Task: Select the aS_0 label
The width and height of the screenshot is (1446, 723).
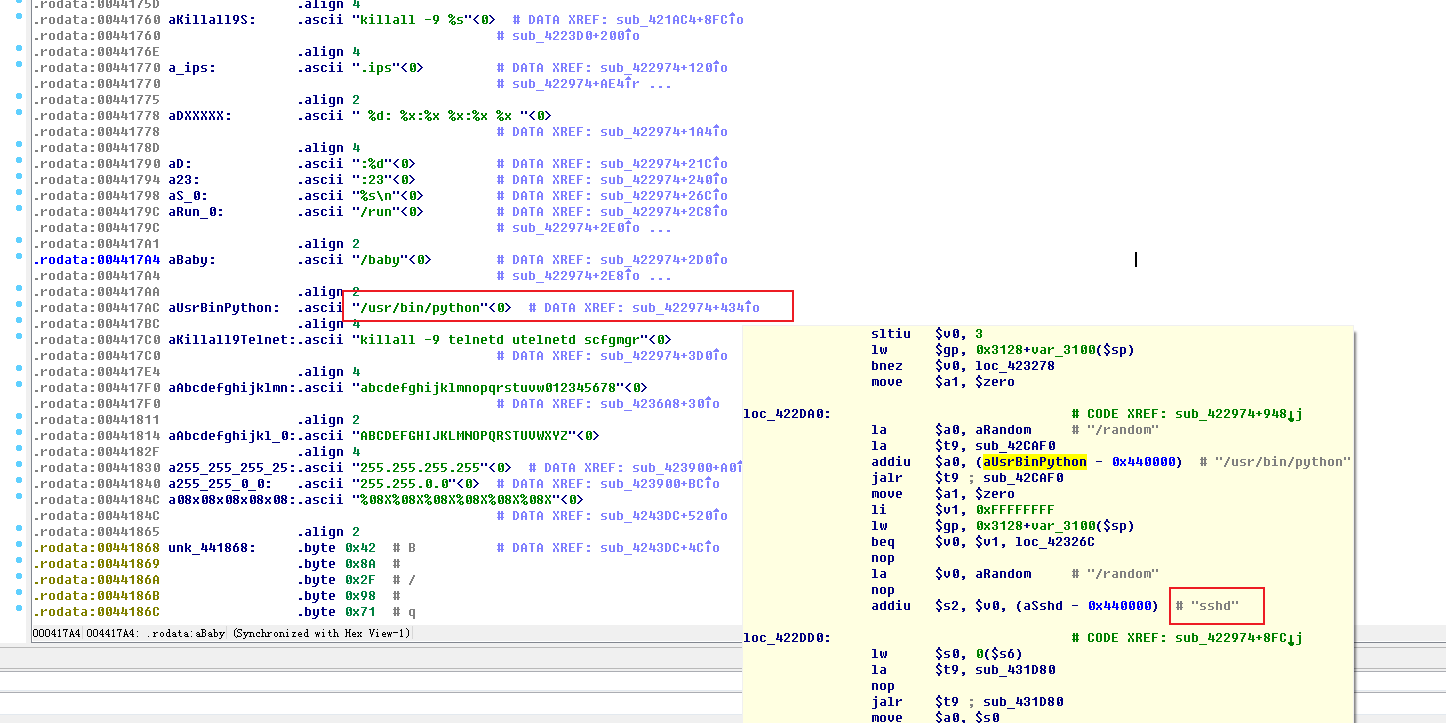Action: click(x=188, y=196)
